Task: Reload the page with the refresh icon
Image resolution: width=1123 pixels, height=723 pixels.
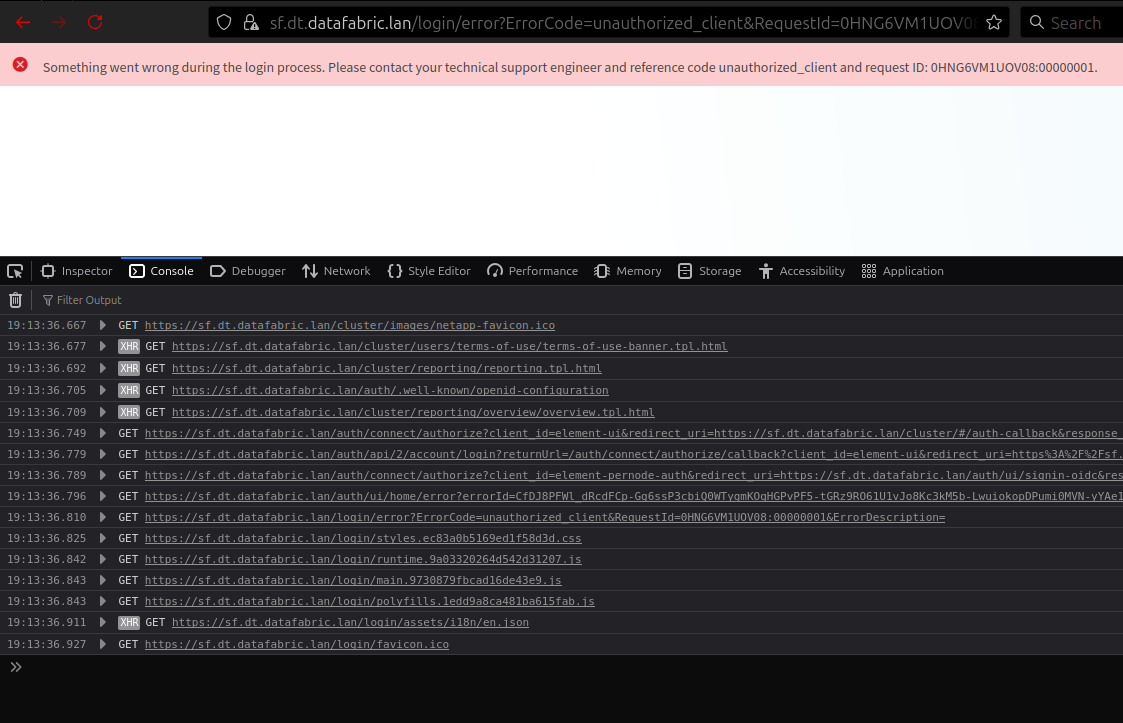Action: coord(95,22)
